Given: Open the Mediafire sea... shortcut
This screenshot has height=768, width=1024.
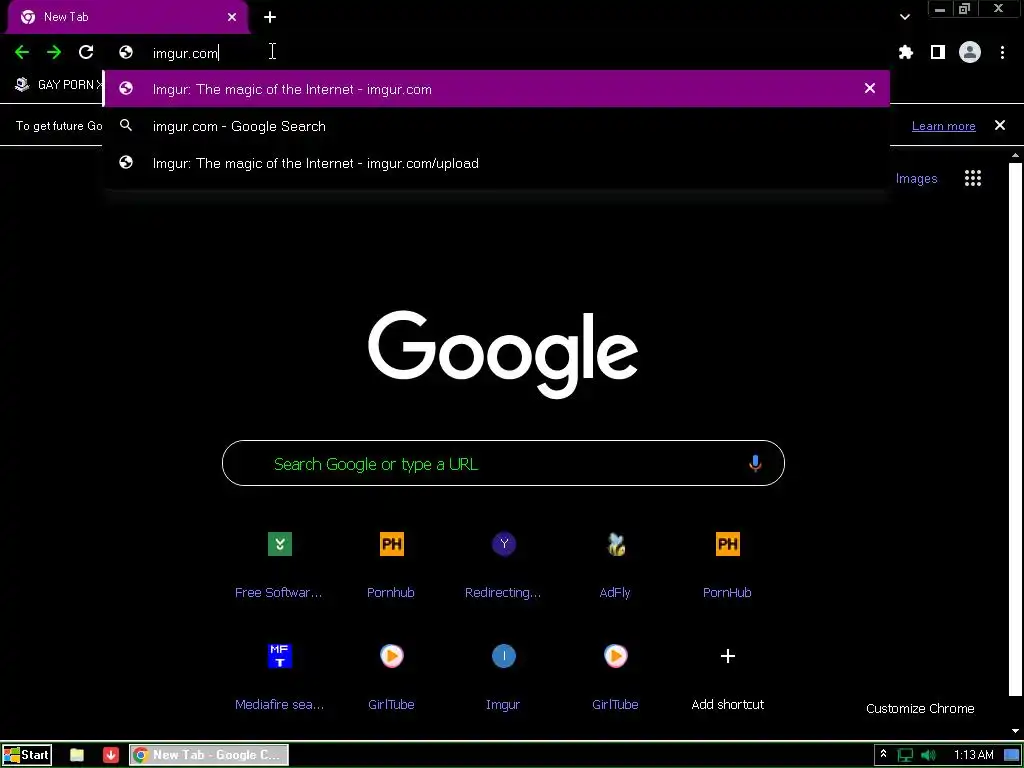Looking at the screenshot, I should [279, 677].
